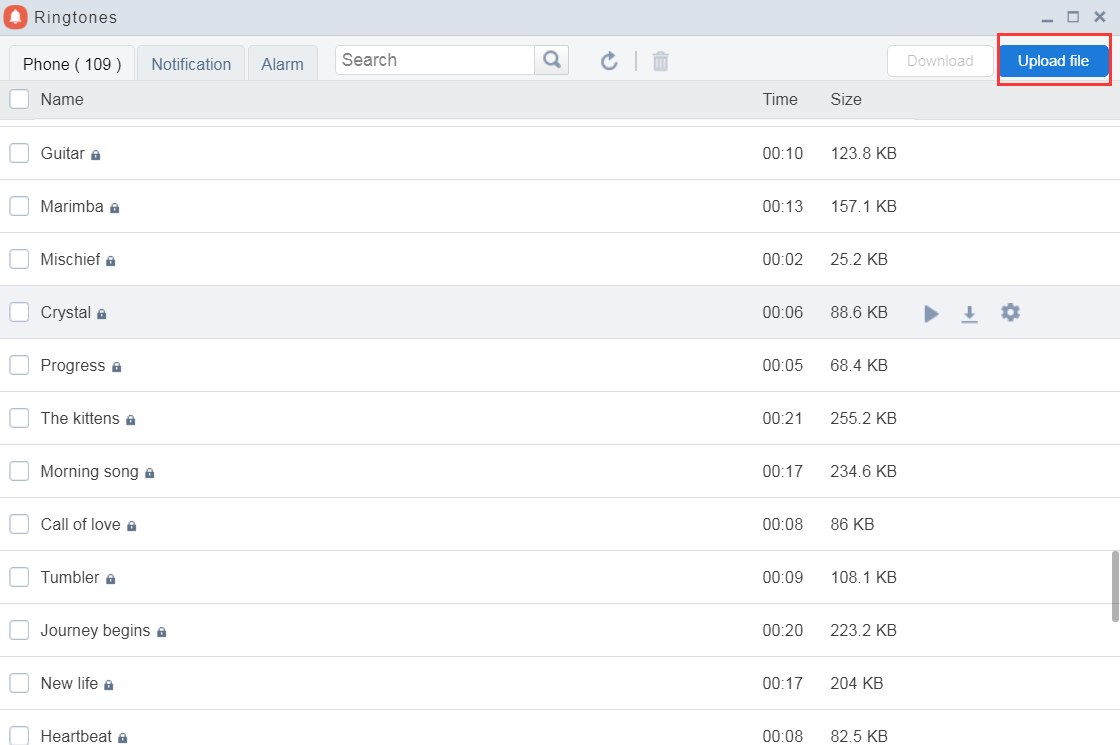Click the Upload file button
Viewport: 1120px width, 745px height.
coord(1053,61)
